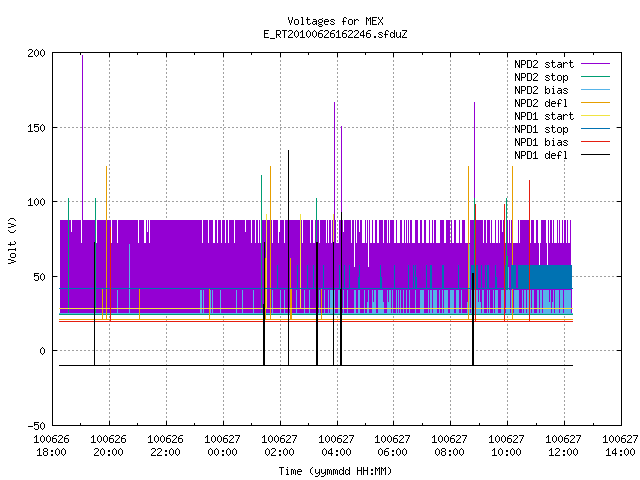Click the x-axis label 'Time (yymmdd HH:MM)'
The image size is (640, 480).
pyautogui.click(x=335, y=471)
